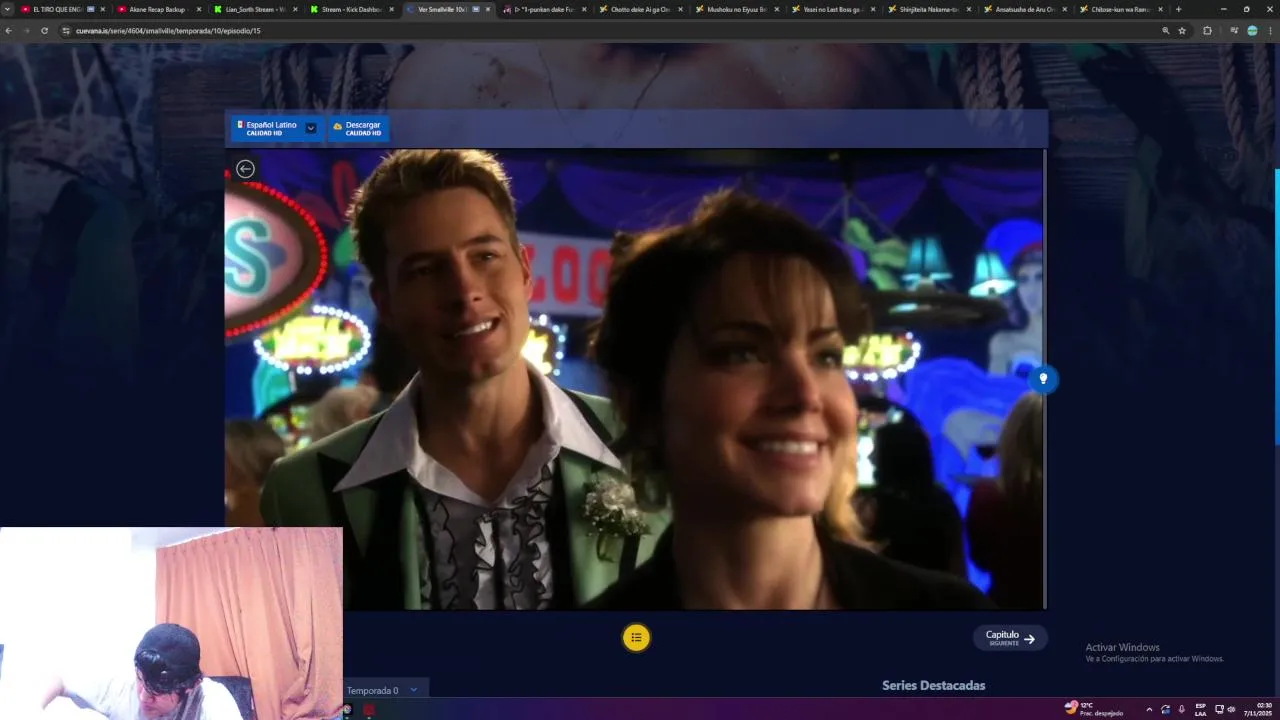Click the audio indicator on EL TIRO tab
Viewport: 1280px width, 720px height.
tap(90, 9)
